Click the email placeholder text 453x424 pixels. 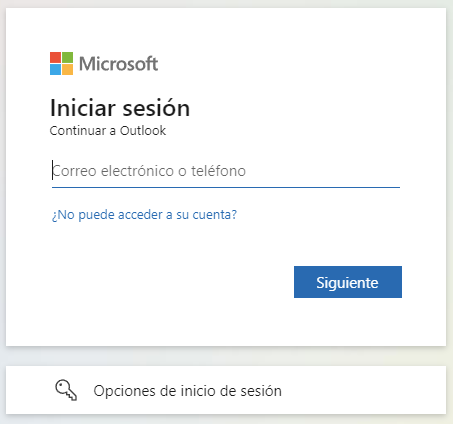pos(149,171)
